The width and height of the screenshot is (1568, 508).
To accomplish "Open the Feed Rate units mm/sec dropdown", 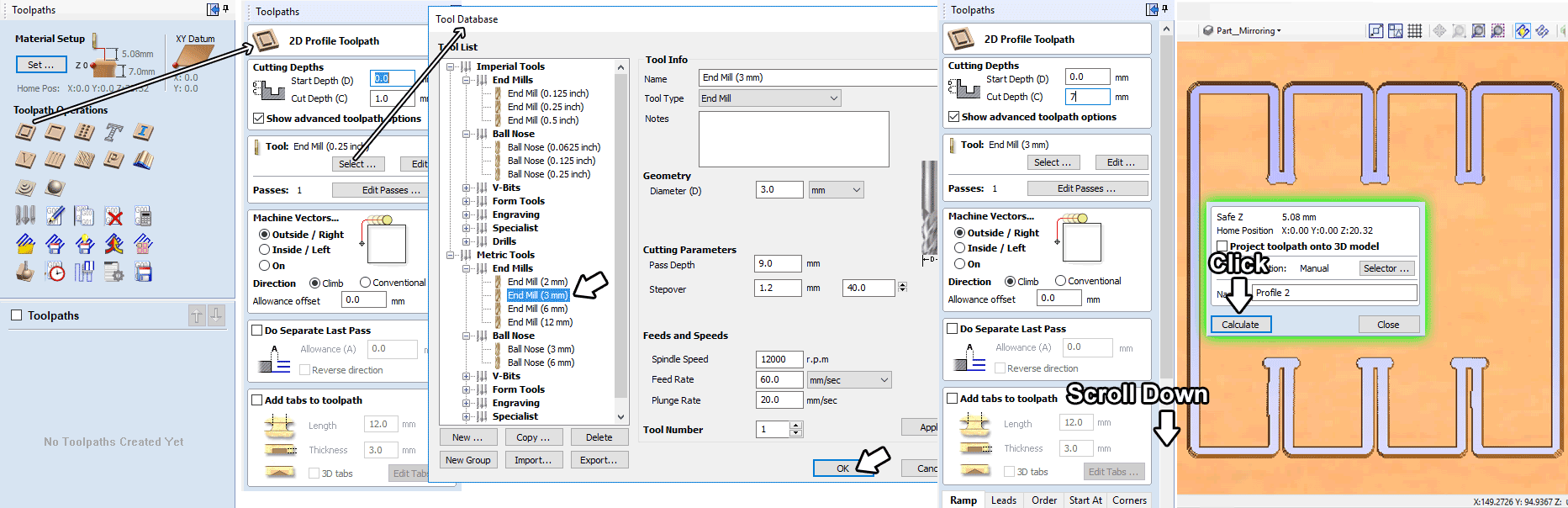I will pos(848,380).
